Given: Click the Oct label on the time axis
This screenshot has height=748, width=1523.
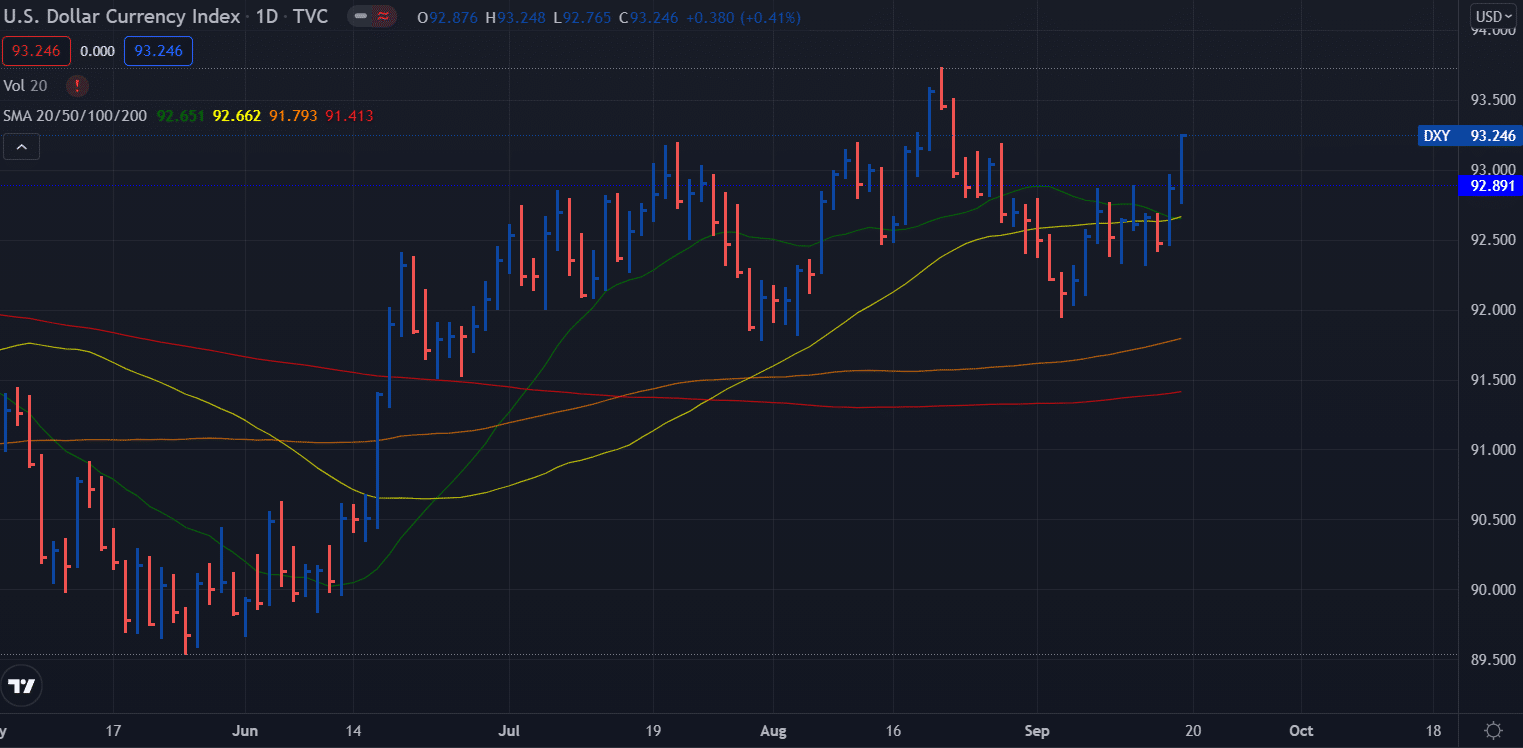Looking at the screenshot, I should [x=1301, y=731].
